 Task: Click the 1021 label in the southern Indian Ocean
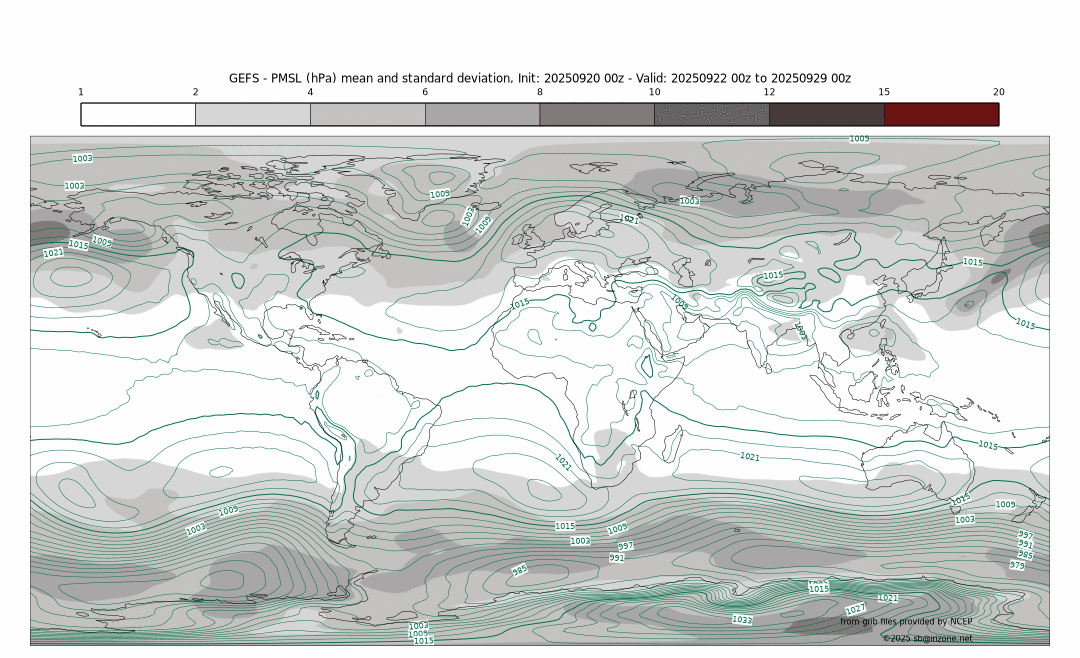pos(749,456)
